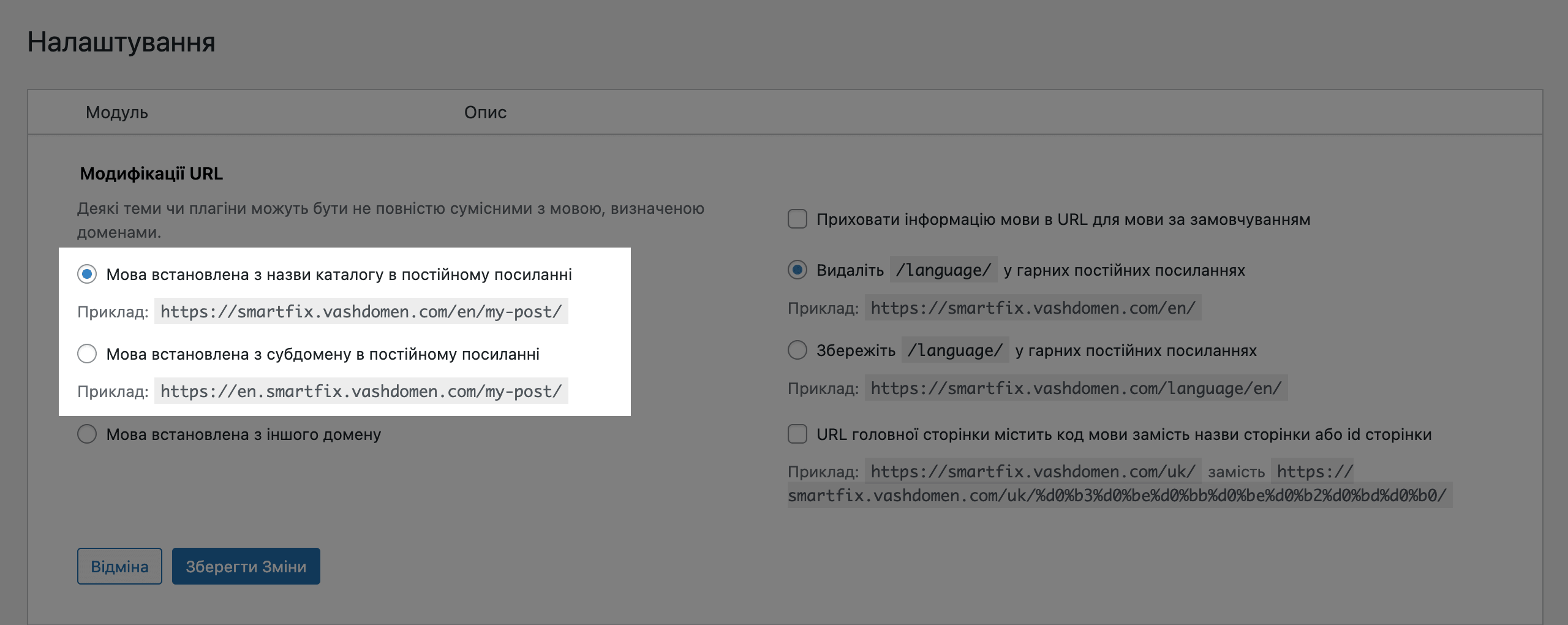
Task: Click the Модуль column header
Action: coord(116,112)
